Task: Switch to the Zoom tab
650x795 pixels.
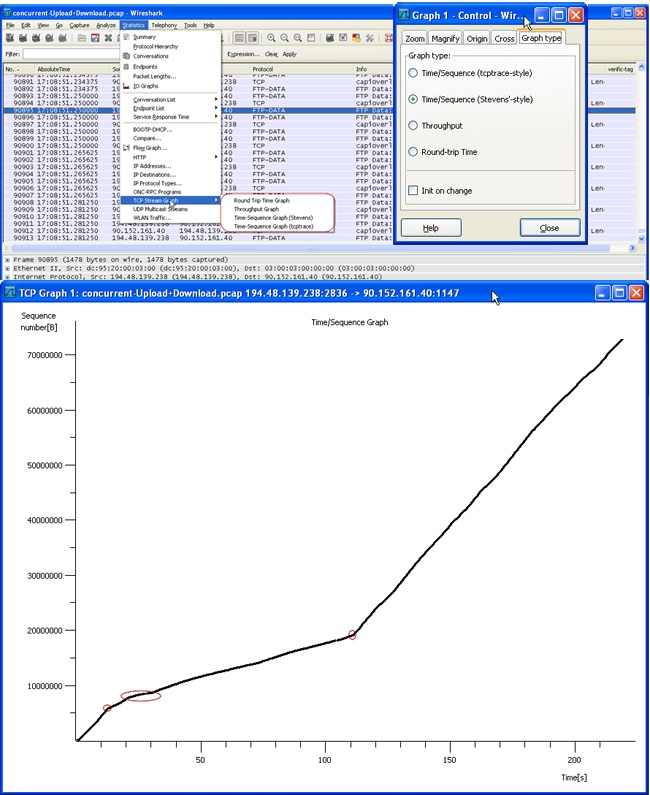Action: [x=415, y=39]
